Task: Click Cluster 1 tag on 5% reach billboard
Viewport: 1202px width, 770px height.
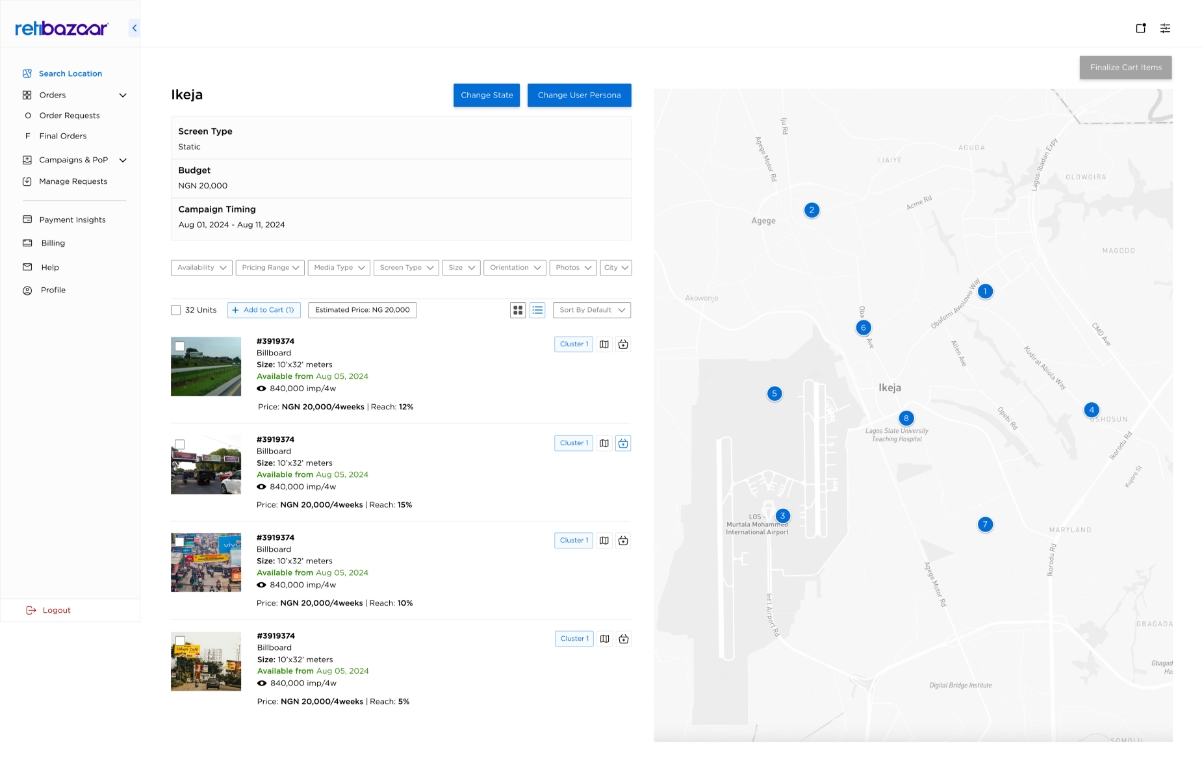Action: coord(574,639)
